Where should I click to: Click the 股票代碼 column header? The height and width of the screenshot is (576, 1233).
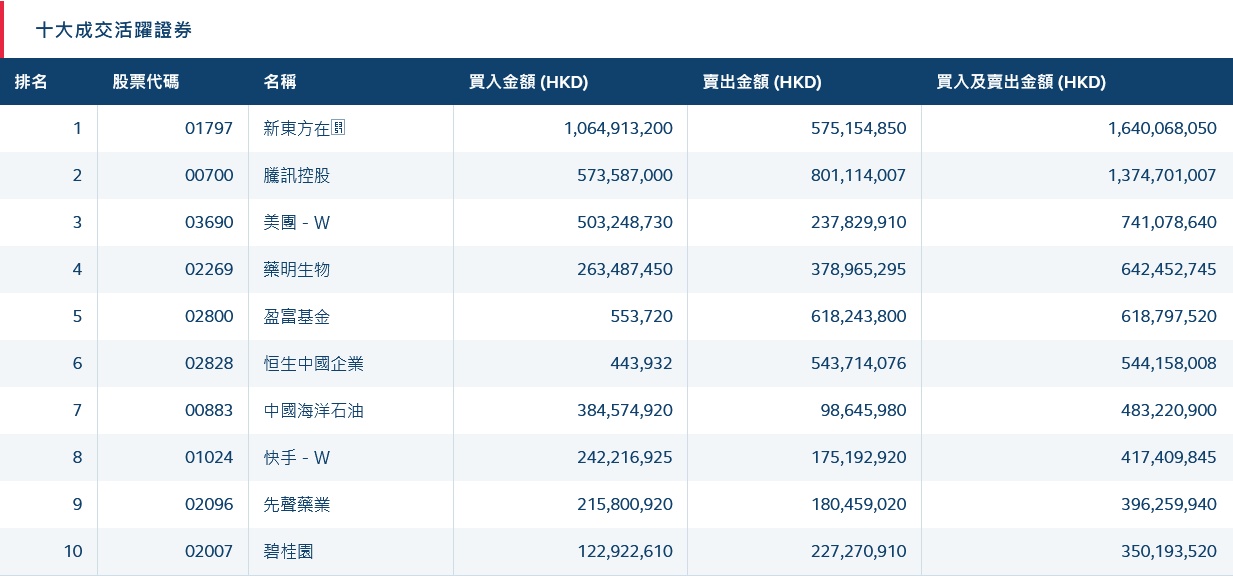(146, 82)
